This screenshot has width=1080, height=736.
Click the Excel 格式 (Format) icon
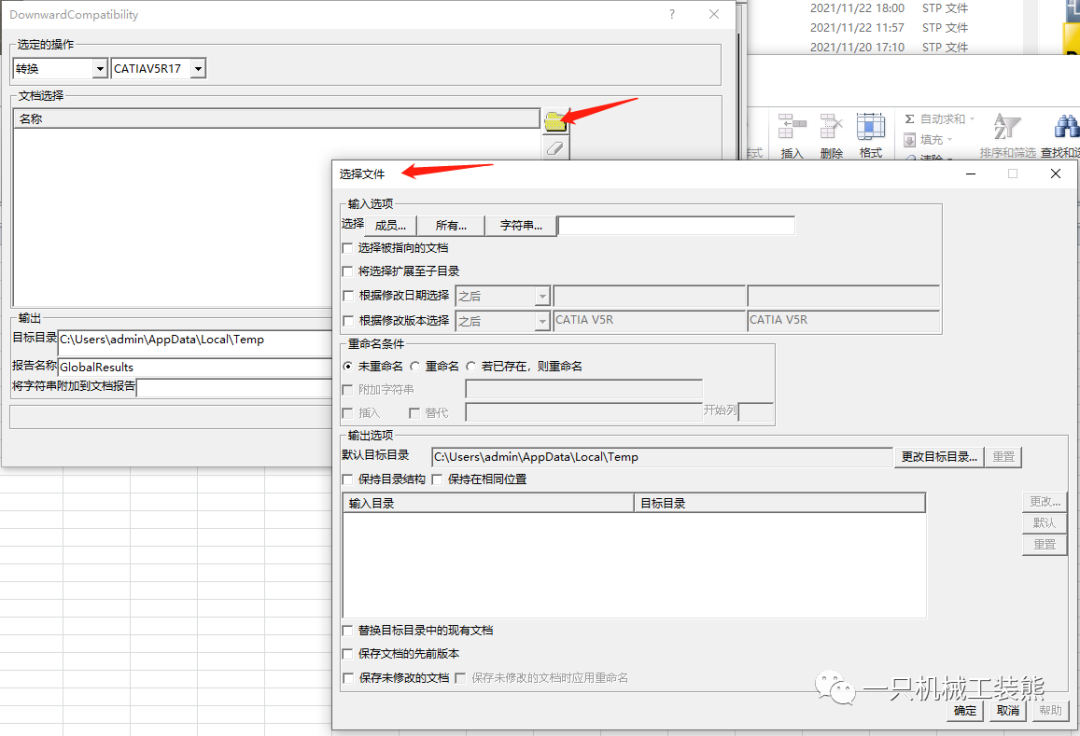(x=871, y=127)
